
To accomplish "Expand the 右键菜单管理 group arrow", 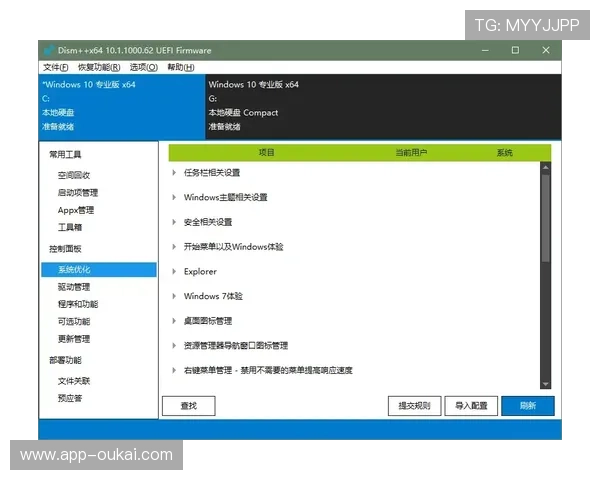I will (174, 370).
